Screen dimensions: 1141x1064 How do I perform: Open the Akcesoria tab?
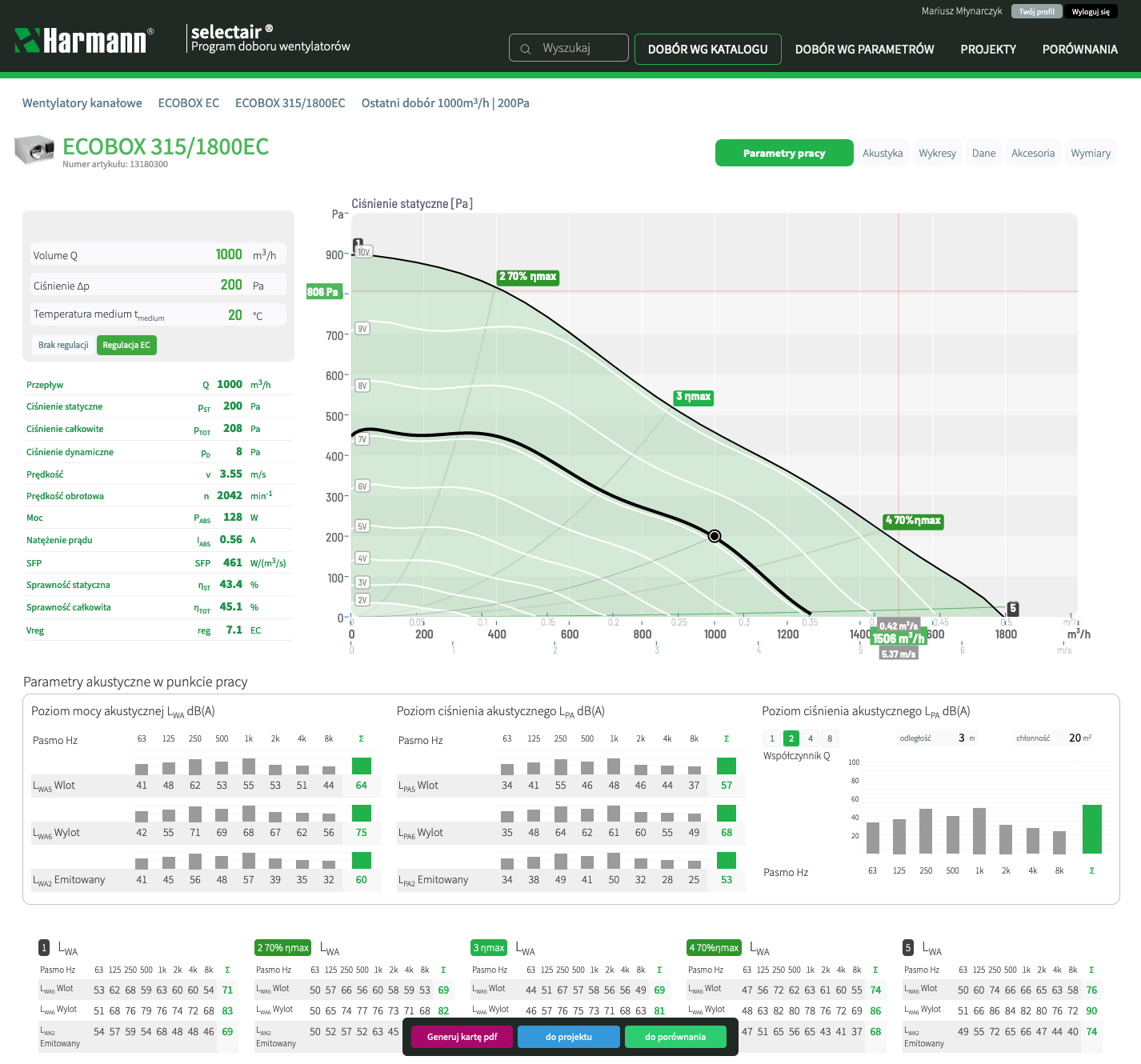tap(1033, 154)
